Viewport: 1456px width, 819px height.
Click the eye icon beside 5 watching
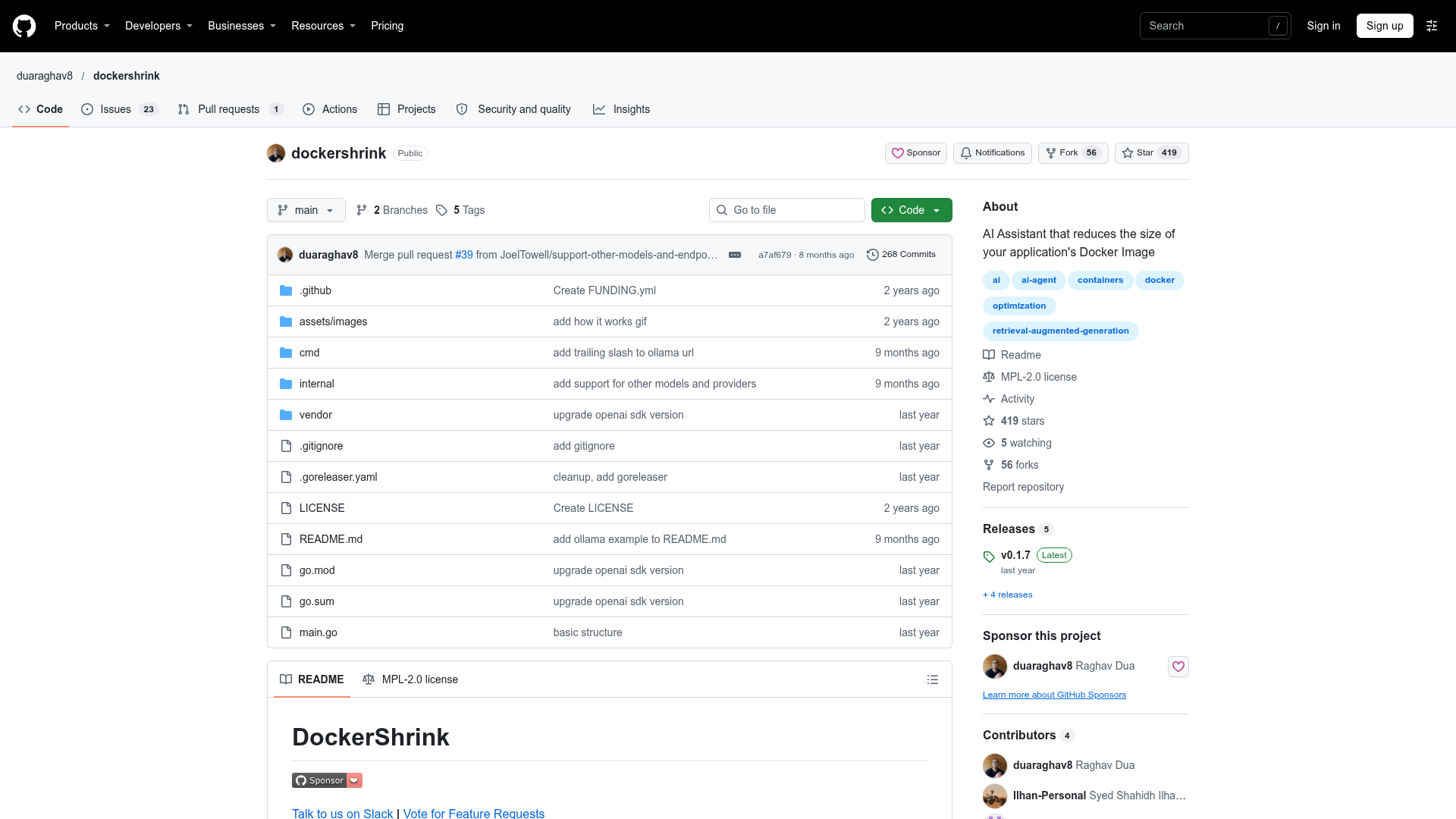989,443
